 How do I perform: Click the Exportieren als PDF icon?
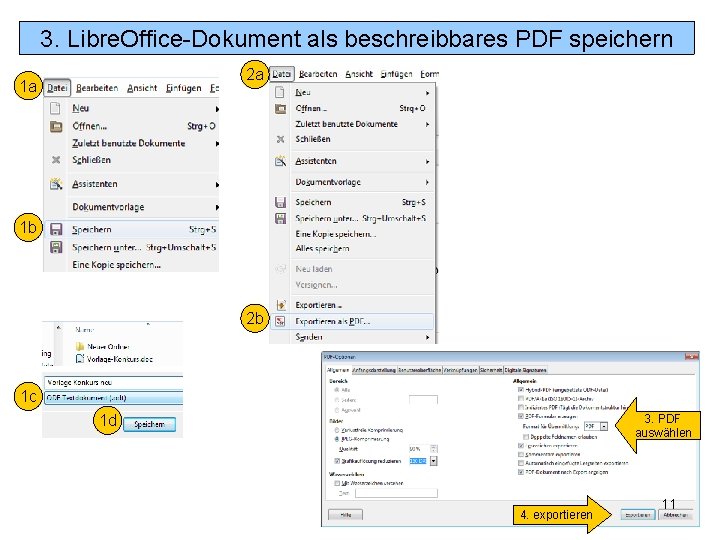tap(280, 321)
